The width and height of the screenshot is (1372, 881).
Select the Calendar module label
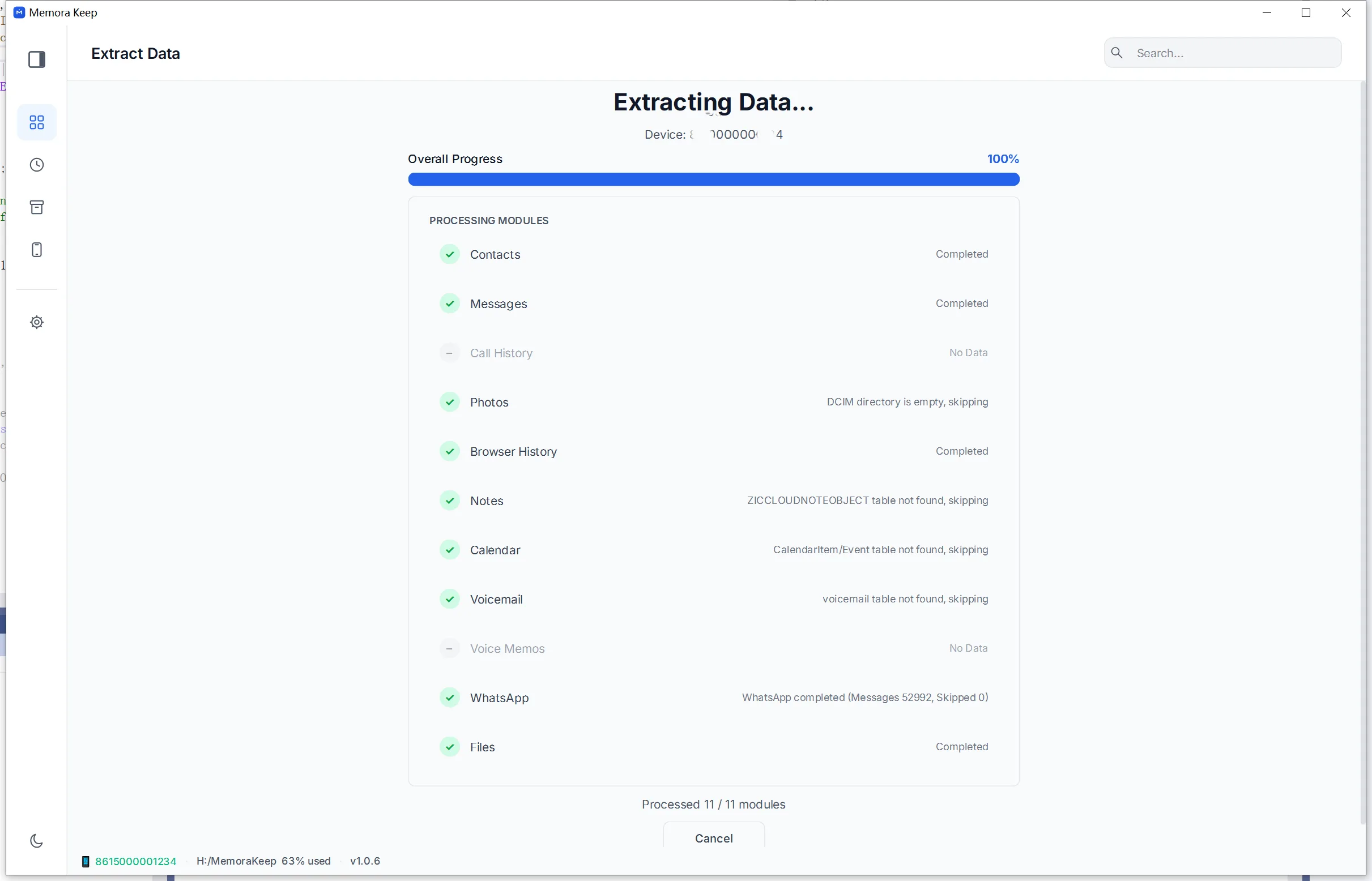tap(495, 550)
